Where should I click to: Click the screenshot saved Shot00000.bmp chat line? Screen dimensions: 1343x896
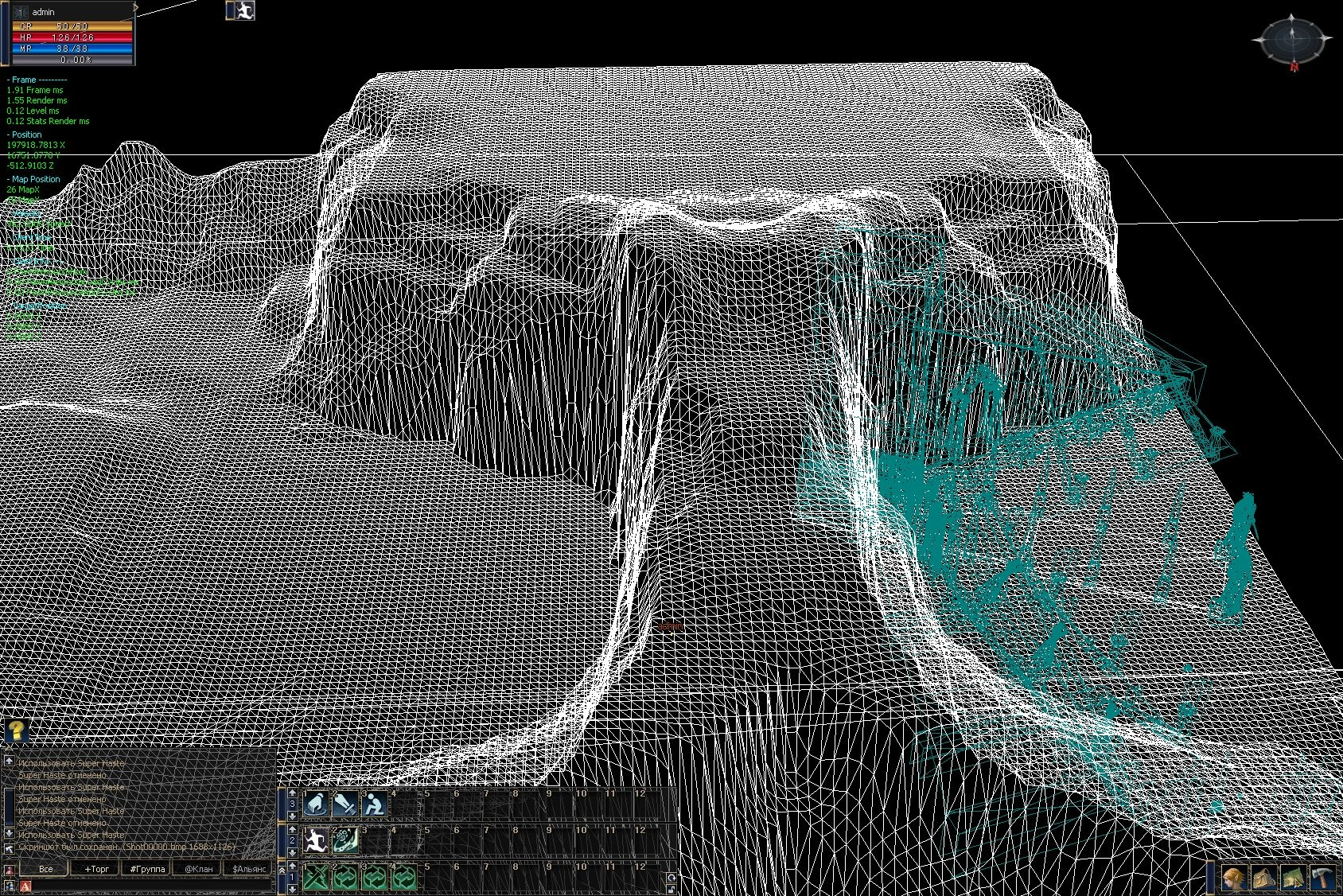pos(127,847)
